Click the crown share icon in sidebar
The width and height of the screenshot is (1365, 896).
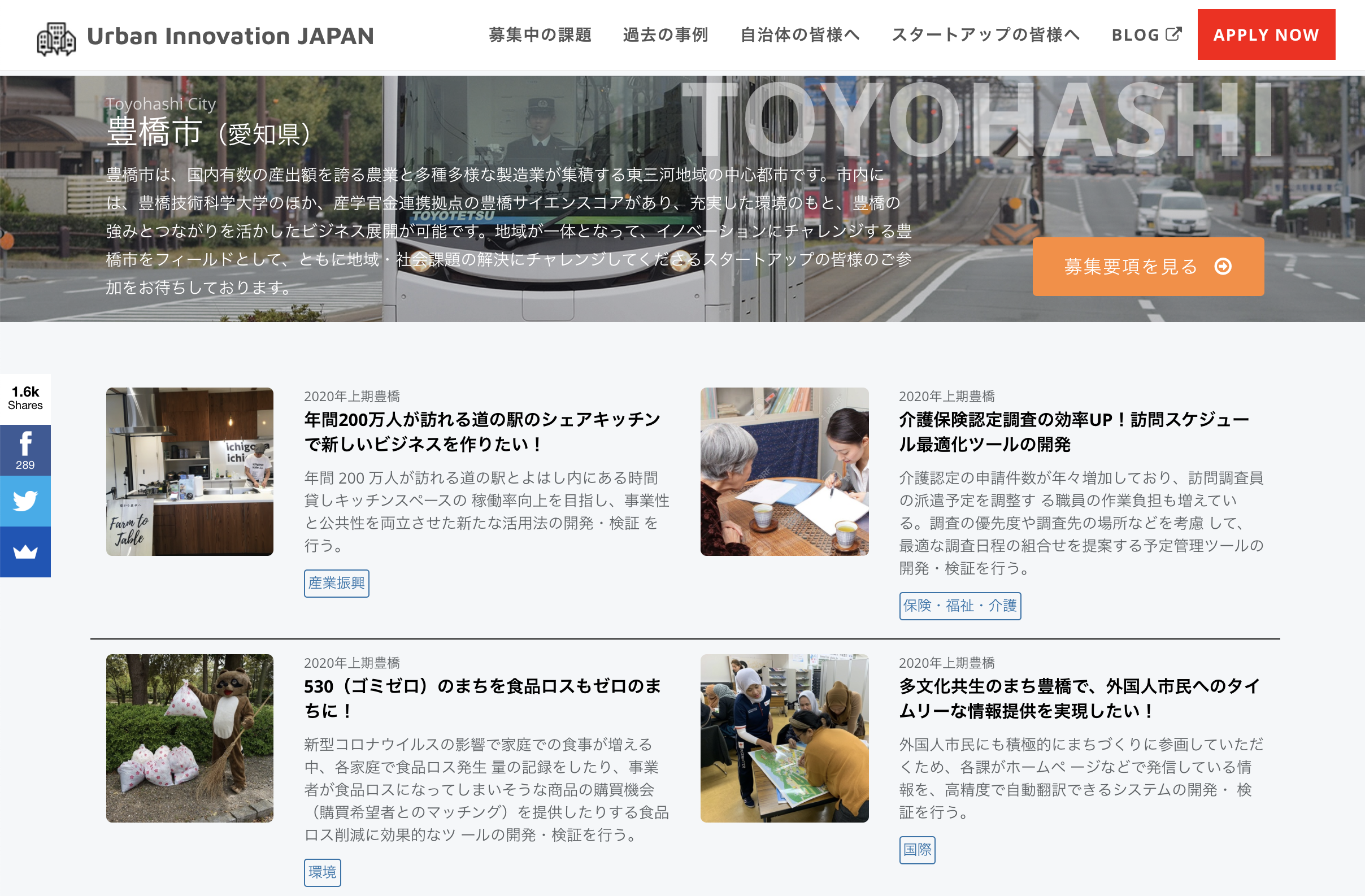[x=25, y=551]
